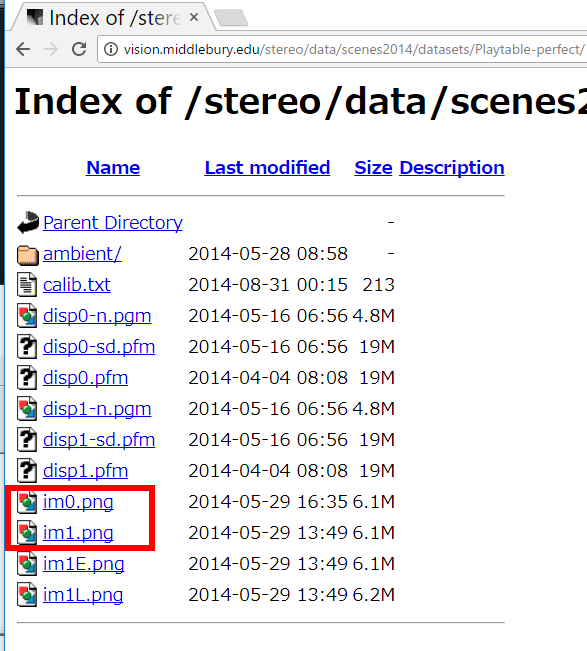Screen dimensions: 587x651
Task: Click the im1L.png size value '6.2M'
Action: point(374,595)
